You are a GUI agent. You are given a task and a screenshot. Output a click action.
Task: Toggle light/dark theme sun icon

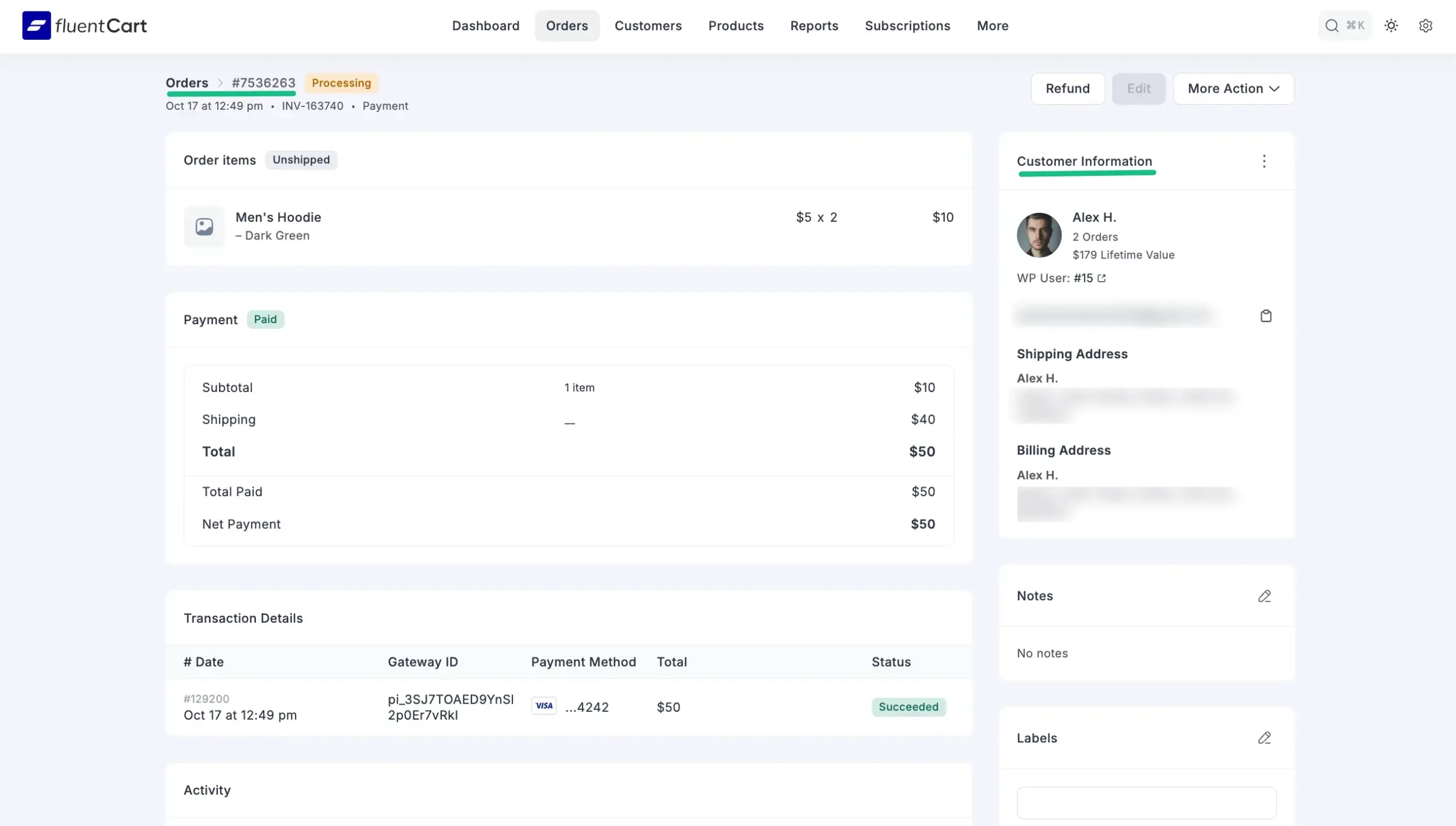coord(1391,26)
